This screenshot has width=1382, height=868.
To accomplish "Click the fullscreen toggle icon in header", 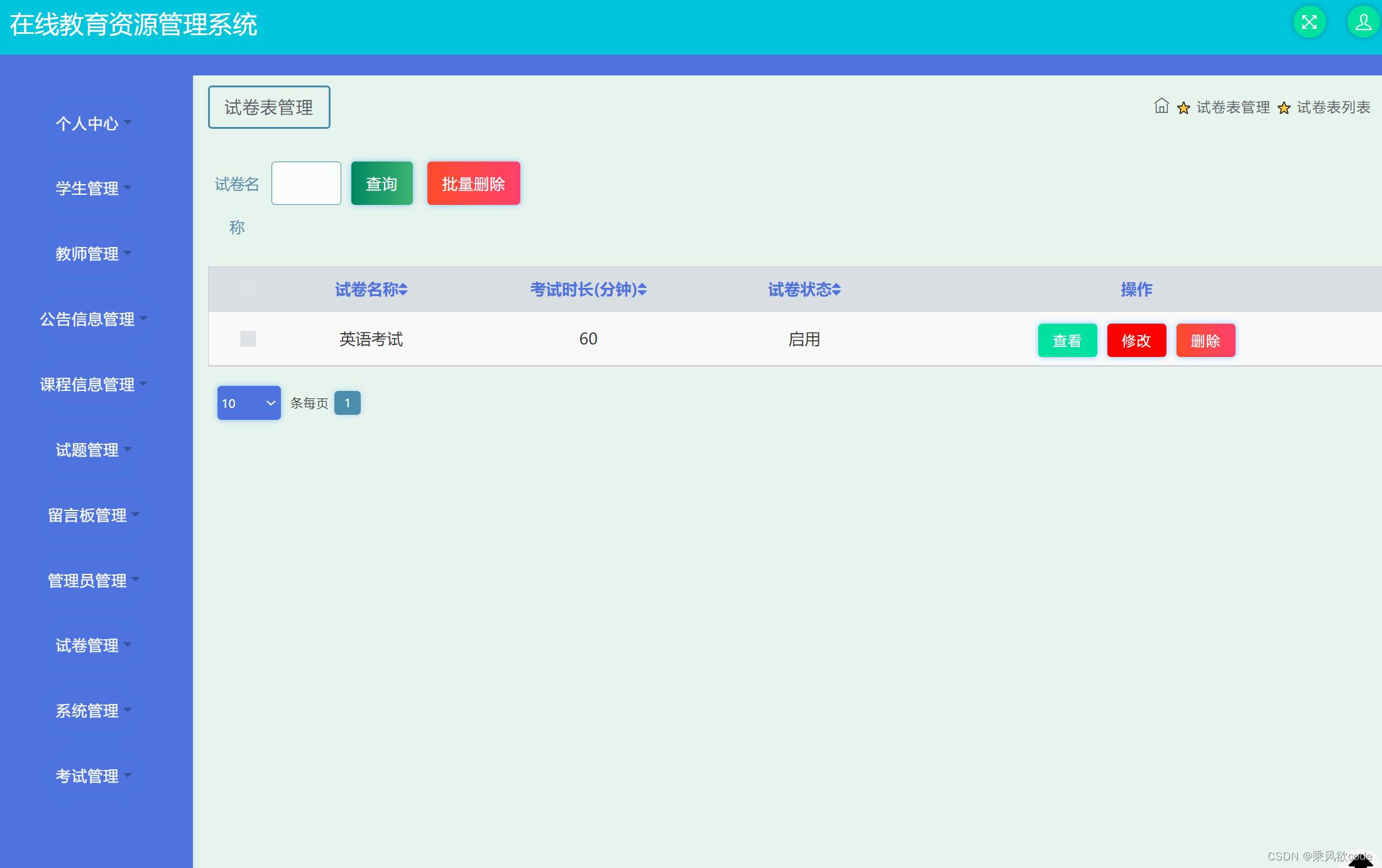I will tap(1309, 23).
